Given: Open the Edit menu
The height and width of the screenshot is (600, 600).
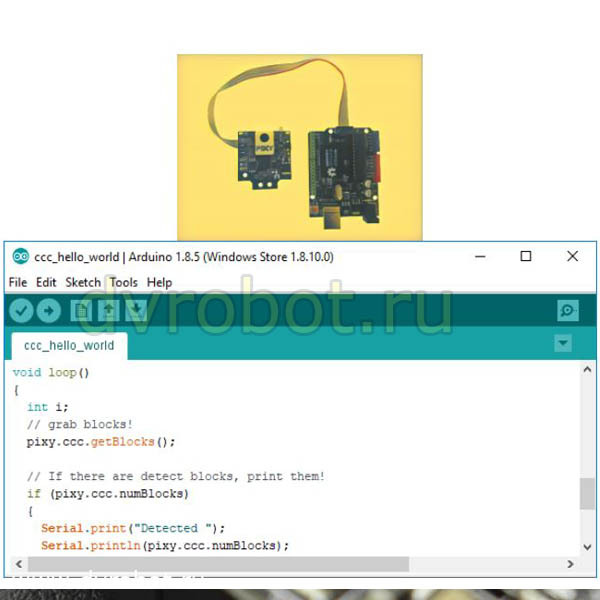Looking at the screenshot, I should pyautogui.click(x=46, y=282).
